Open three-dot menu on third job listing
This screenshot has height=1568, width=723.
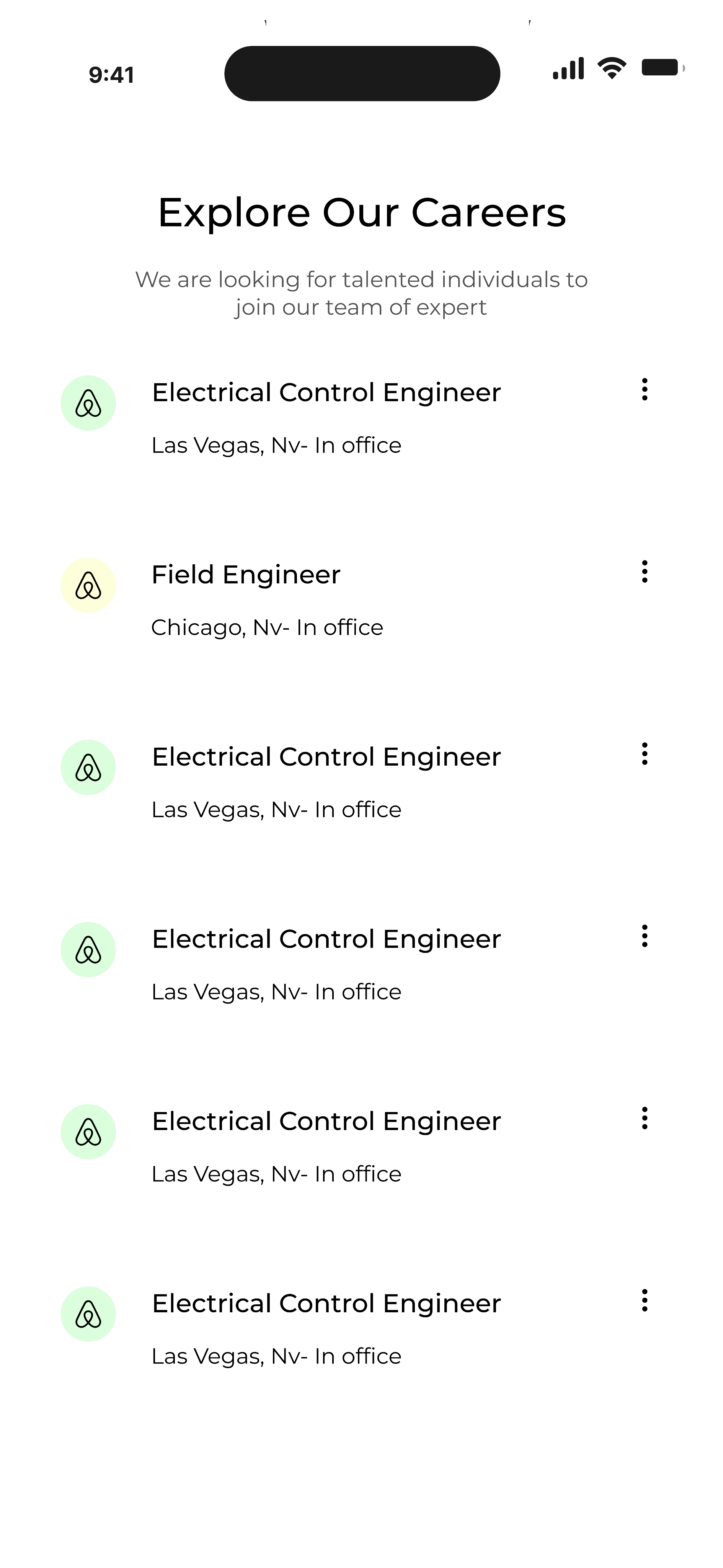point(645,753)
